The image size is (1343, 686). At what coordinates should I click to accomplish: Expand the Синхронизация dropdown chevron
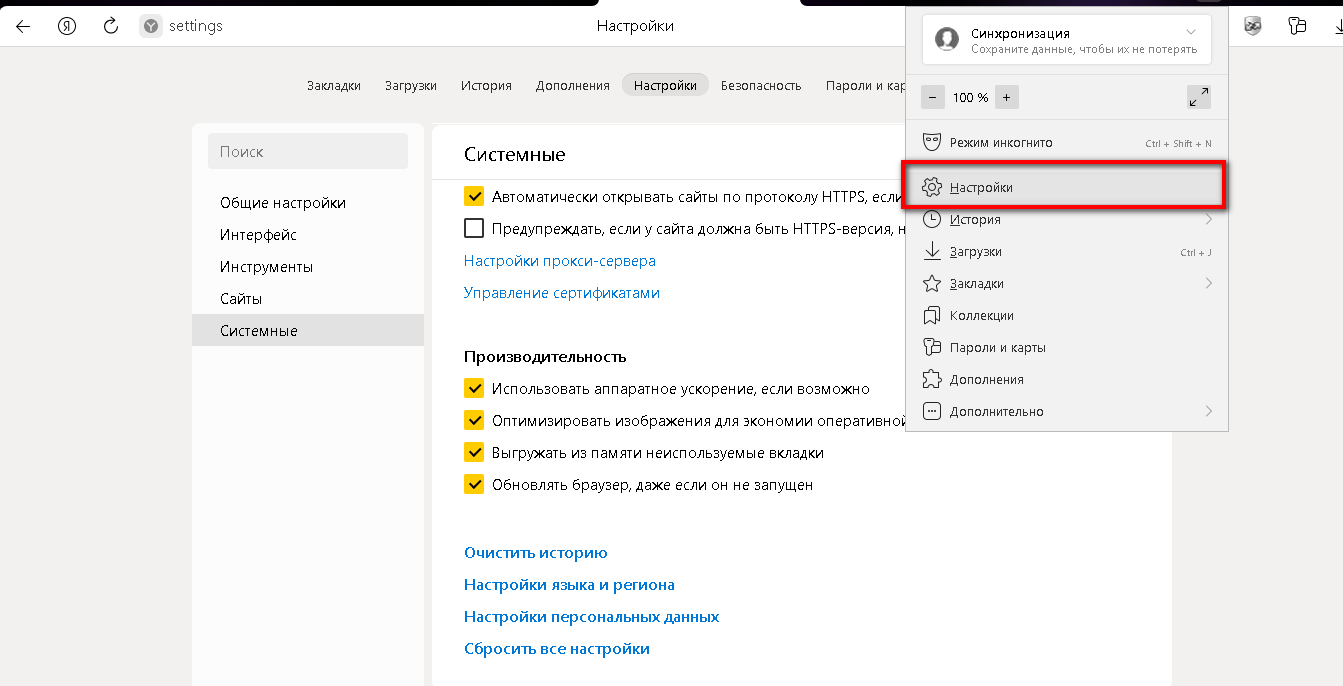[x=1190, y=33]
